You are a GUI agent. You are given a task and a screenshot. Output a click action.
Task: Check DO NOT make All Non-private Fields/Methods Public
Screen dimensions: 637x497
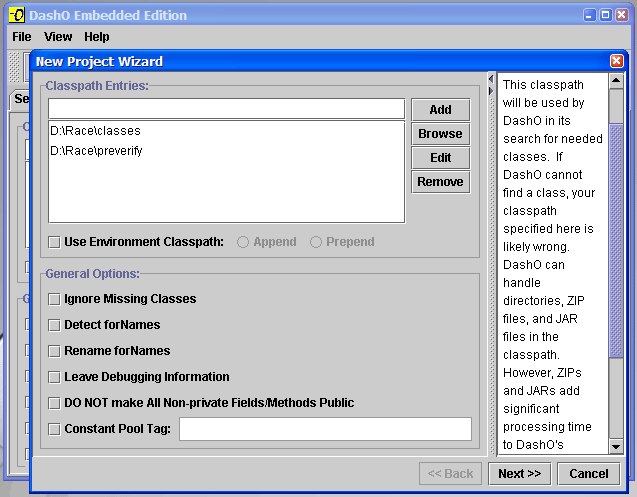pyautogui.click(x=54, y=404)
